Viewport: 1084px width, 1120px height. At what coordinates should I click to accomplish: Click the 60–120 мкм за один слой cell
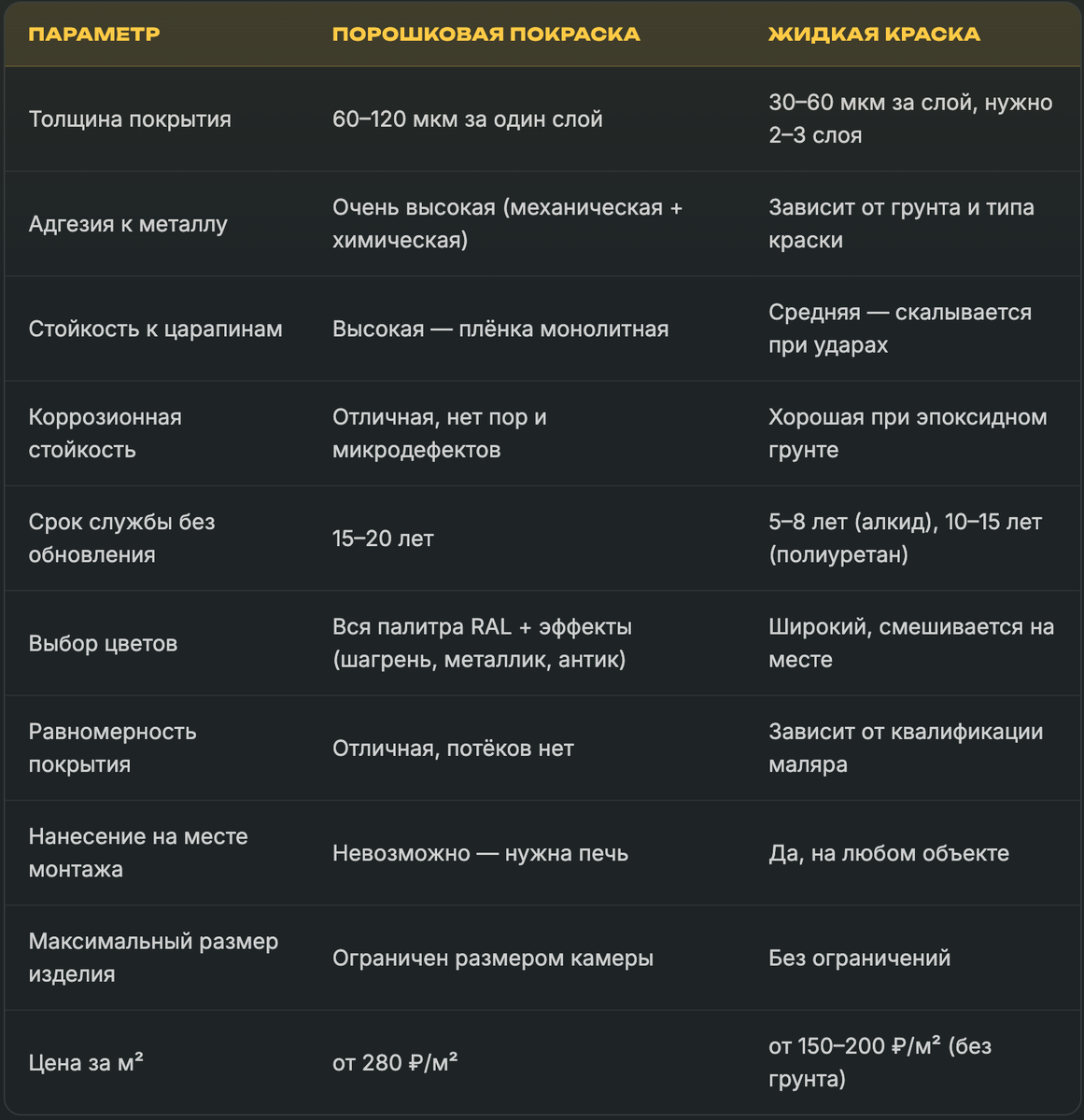click(x=468, y=119)
